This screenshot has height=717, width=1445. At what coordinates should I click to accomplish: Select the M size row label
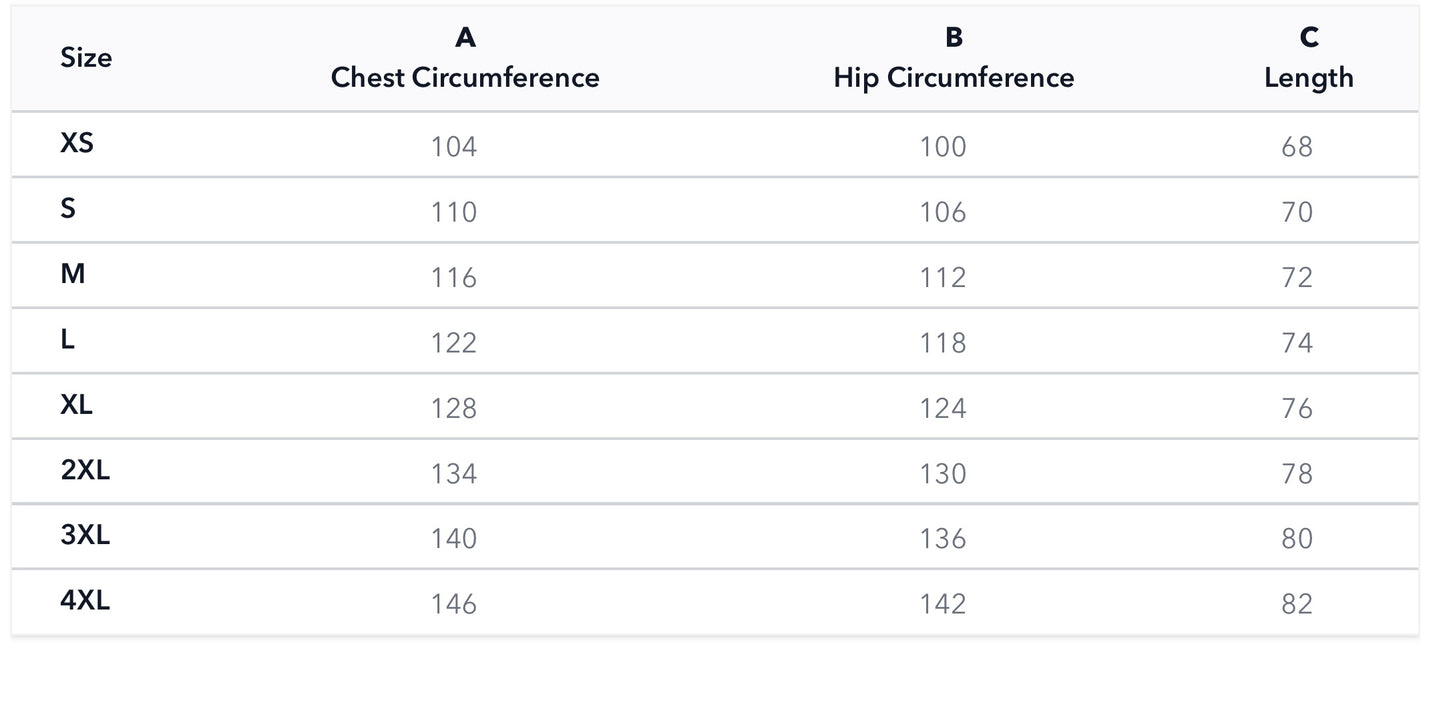(73, 274)
